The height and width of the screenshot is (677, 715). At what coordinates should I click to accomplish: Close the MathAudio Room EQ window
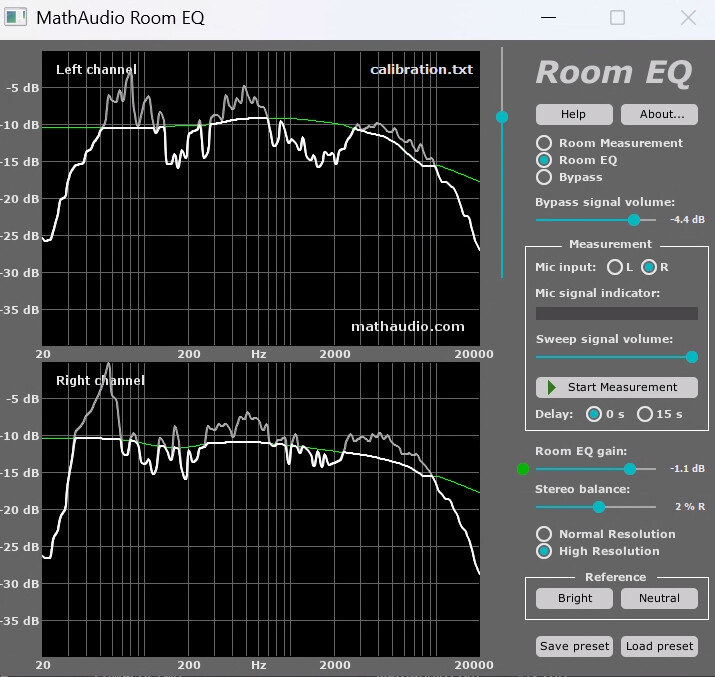tap(687, 18)
